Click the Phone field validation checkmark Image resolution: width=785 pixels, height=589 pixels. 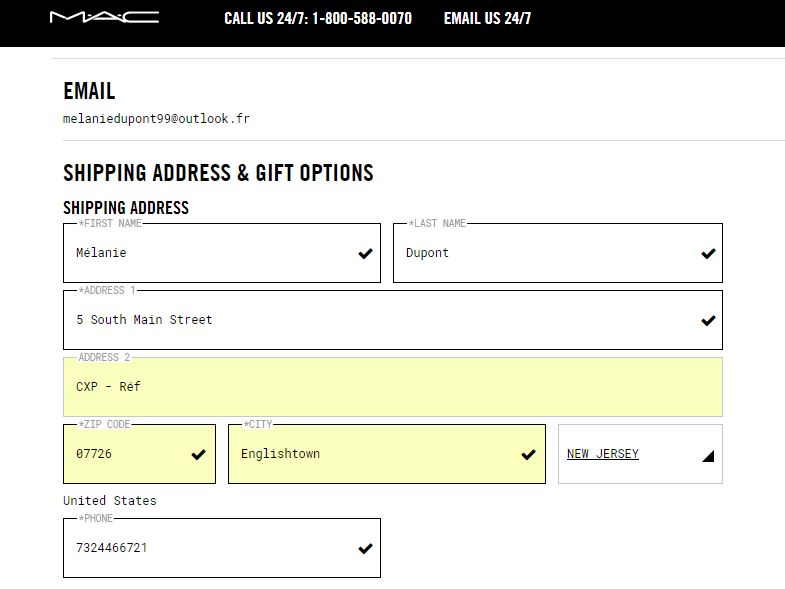click(x=365, y=548)
